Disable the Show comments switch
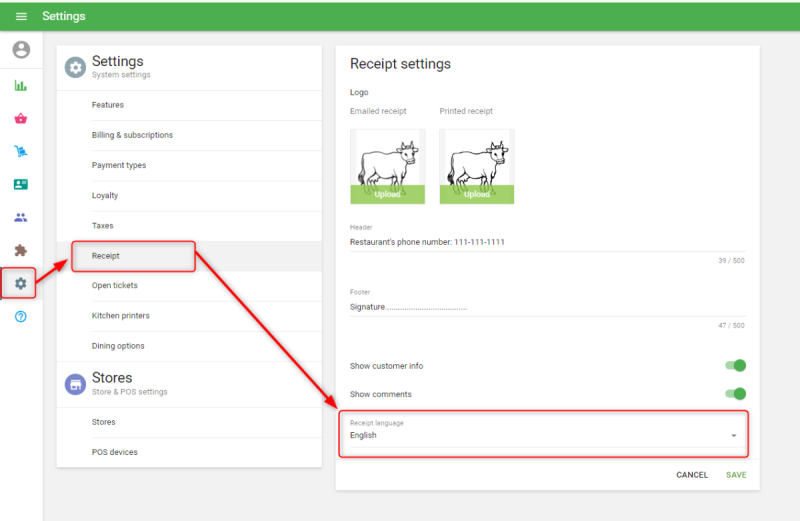Viewport: 800px width, 521px height. coord(736,394)
